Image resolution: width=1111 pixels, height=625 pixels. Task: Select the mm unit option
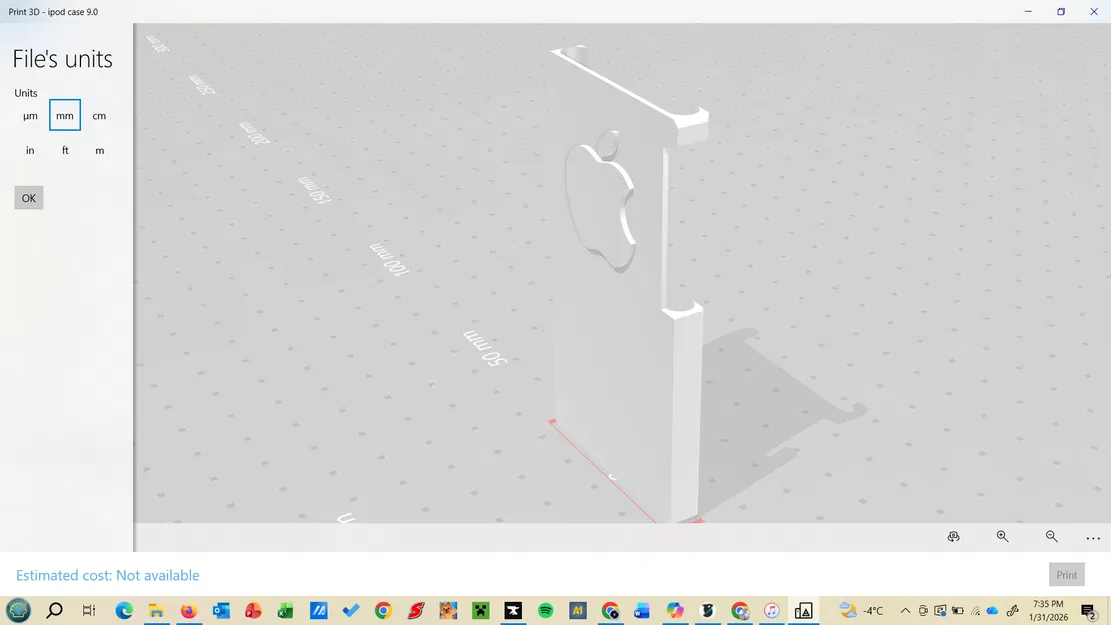point(64,116)
